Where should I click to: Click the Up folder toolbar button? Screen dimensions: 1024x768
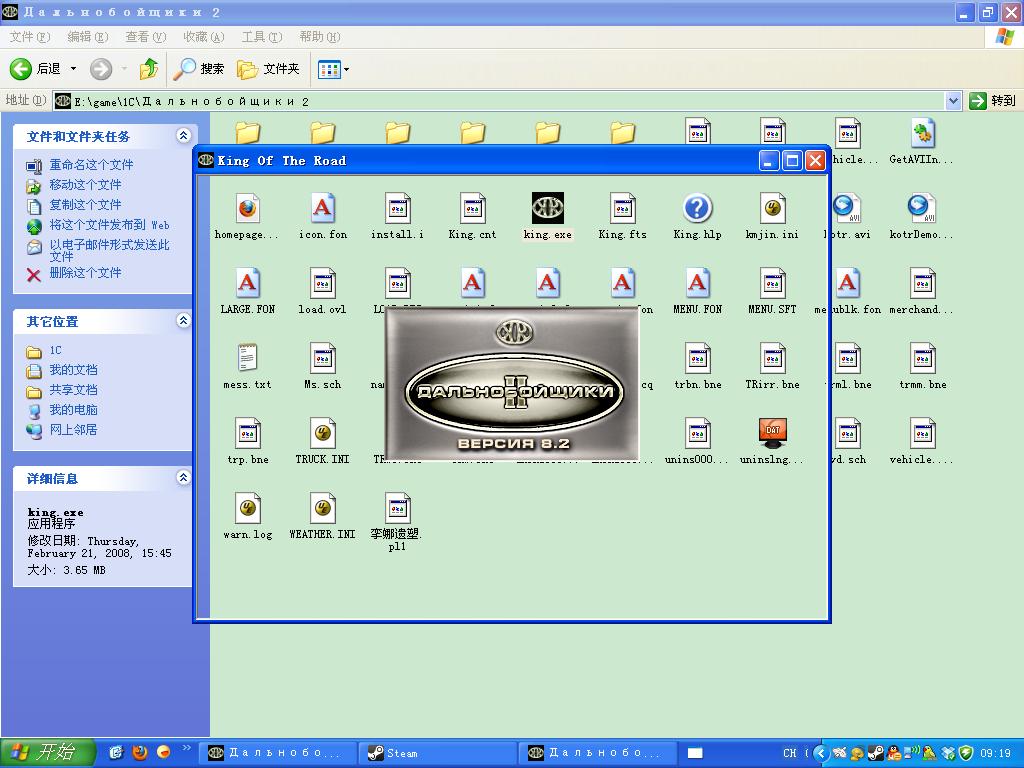pos(149,69)
